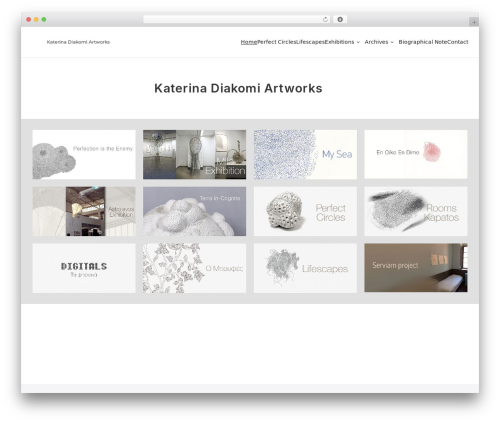The height and width of the screenshot is (423, 500).
Task: Open the Contact page link
Action: (458, 42)
